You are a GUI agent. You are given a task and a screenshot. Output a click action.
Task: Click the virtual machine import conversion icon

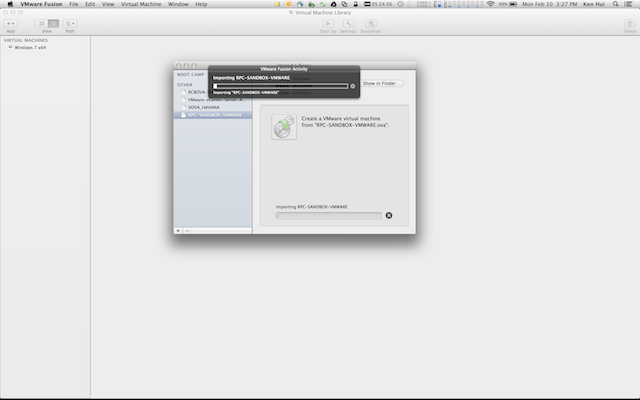click(284, 127)
